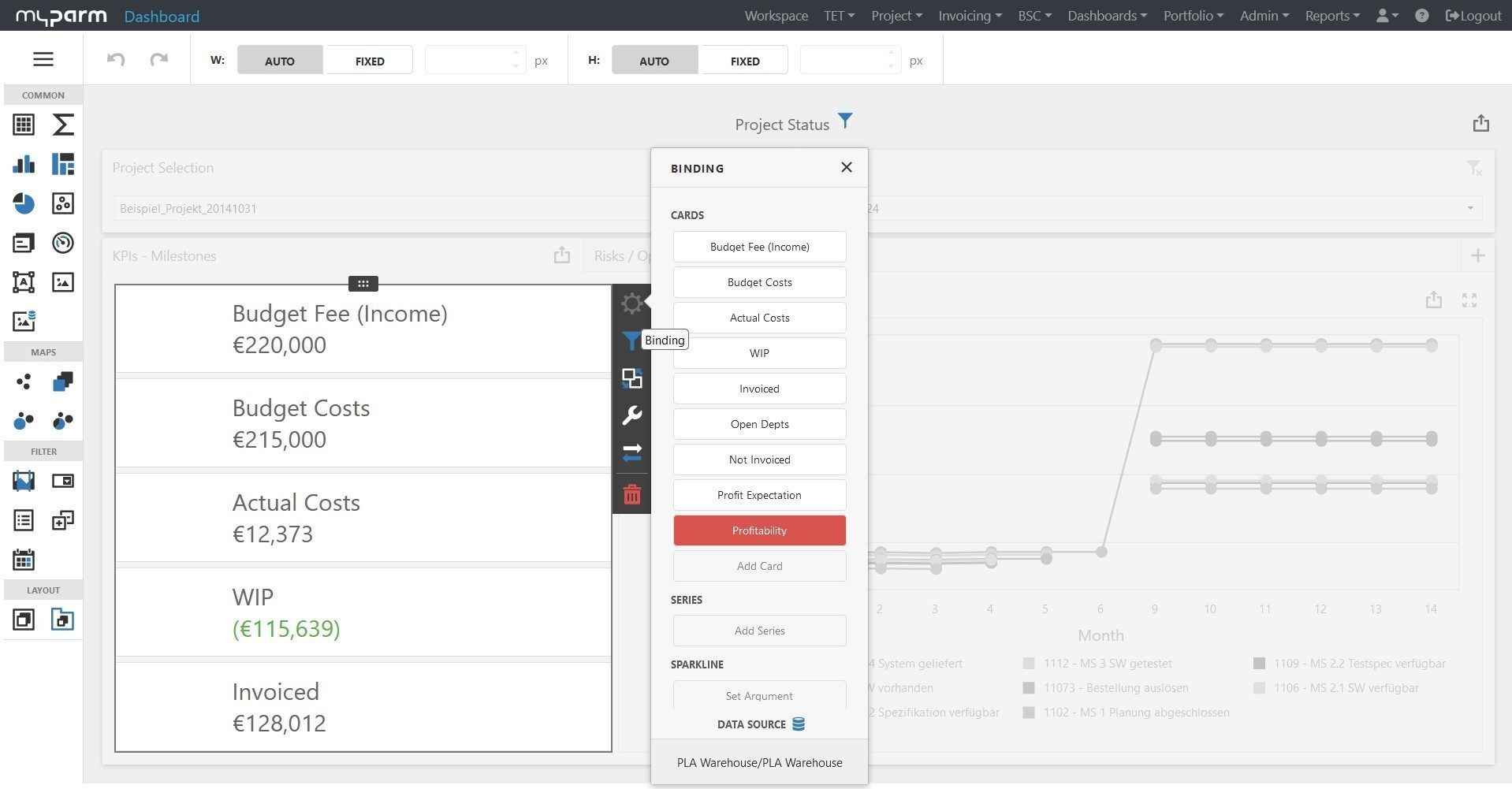Image resolution: width=1512 pixels, height=789 pixels.
Task: Open the Workspace menu item
Action: pos(776,16)
